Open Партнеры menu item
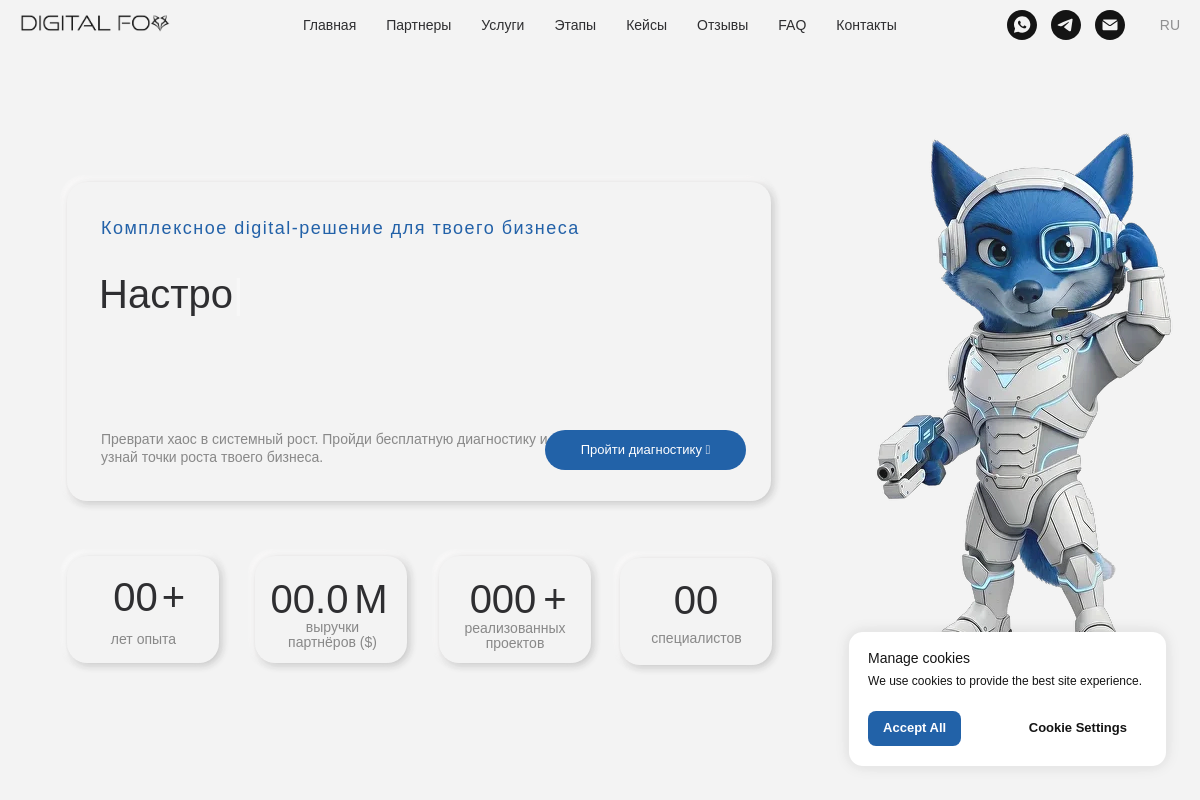 [x=418, y=25]
